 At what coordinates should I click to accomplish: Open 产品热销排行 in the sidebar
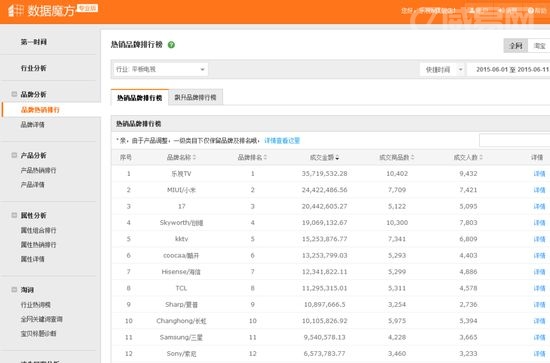pyautogui.click(x=39, y=170)
